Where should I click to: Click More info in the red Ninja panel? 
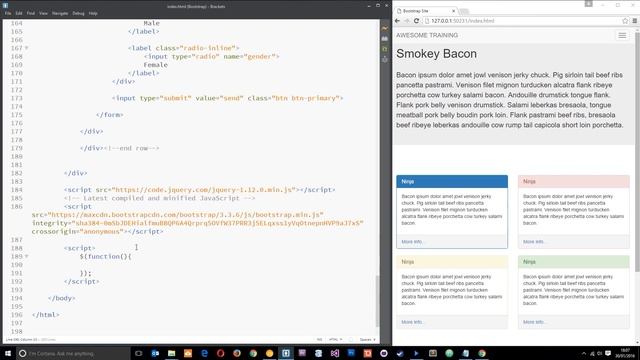pos(534,242)
